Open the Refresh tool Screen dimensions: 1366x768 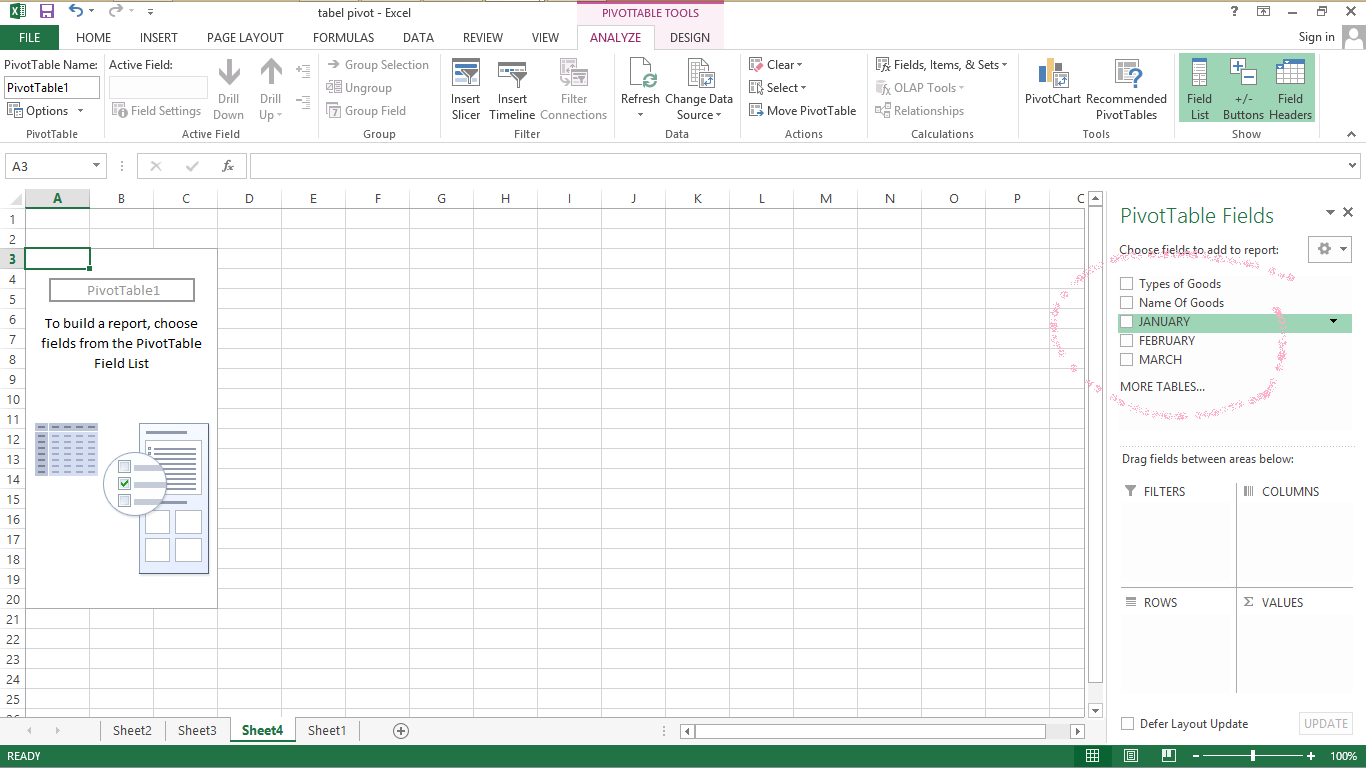coord(640,87)
